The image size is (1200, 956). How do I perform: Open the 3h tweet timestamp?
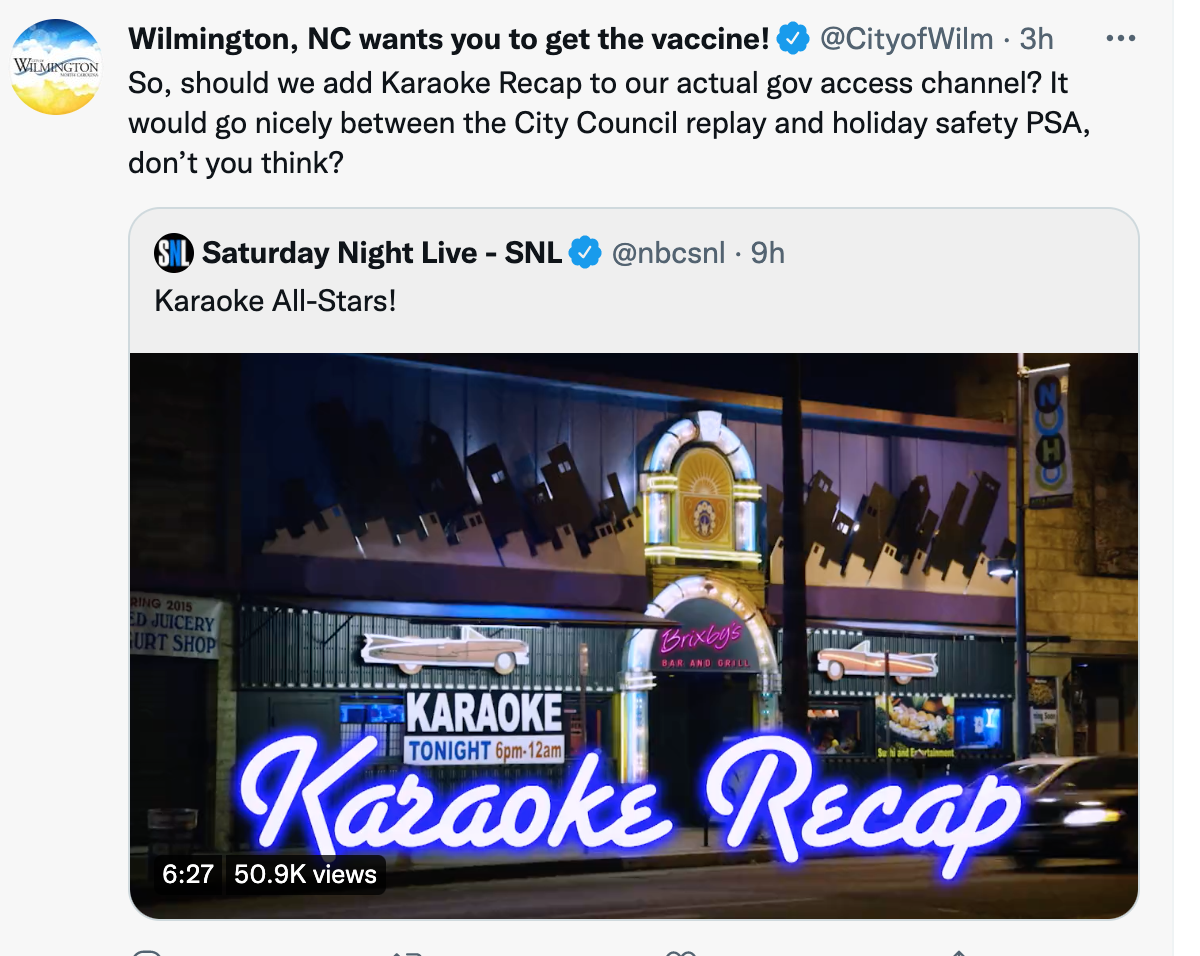coord(1036,39)
